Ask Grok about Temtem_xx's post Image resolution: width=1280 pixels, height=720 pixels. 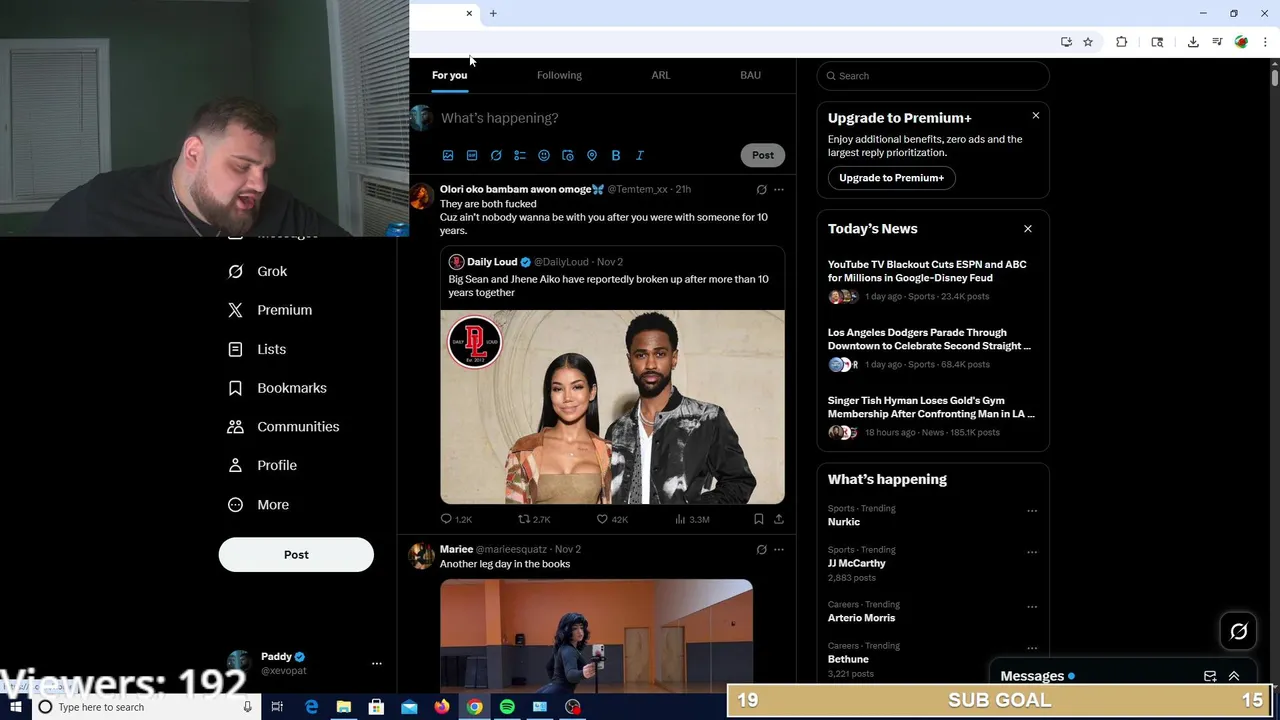[x=761, y=189]
